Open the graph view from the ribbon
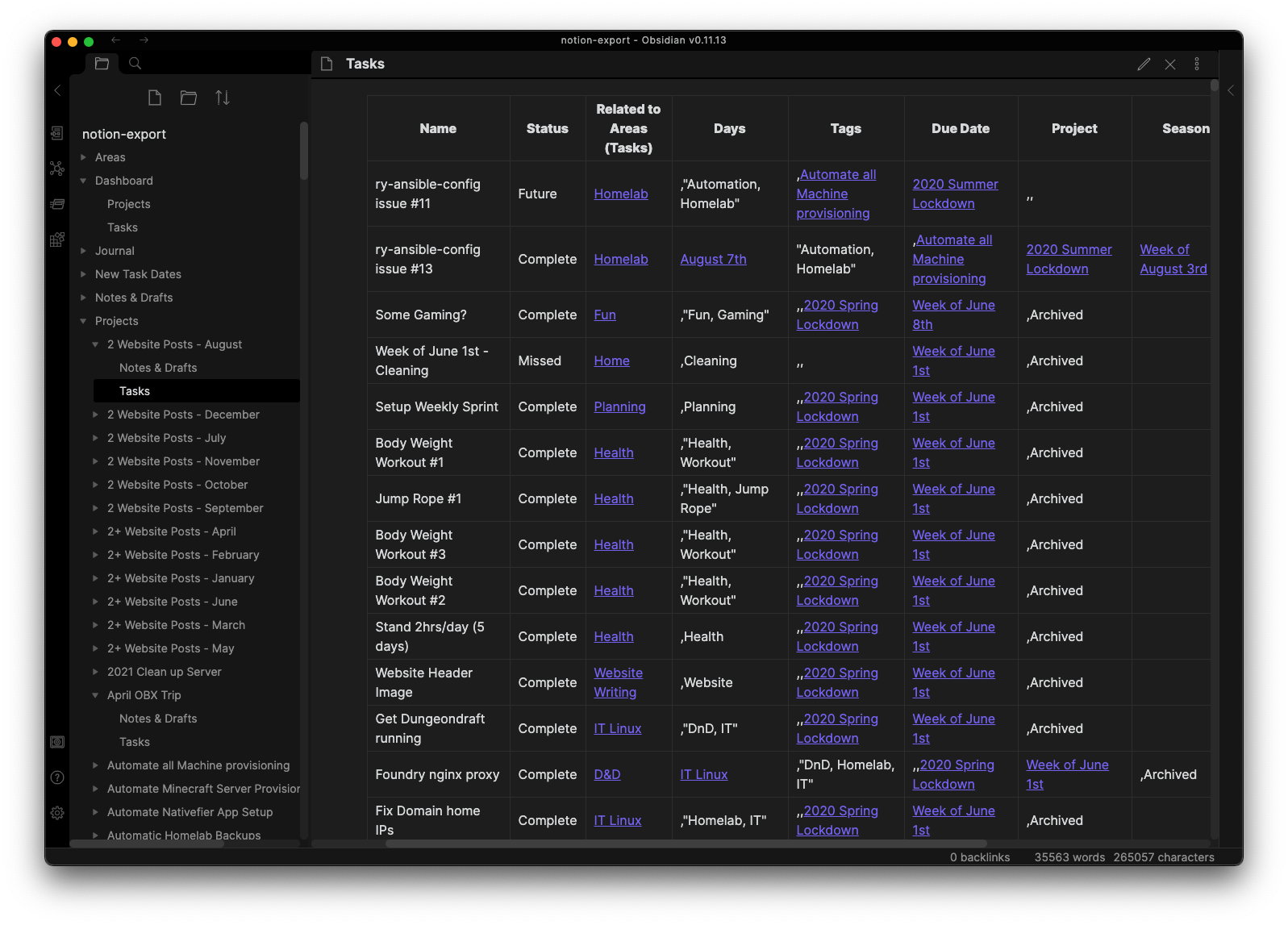The image size is (1288, 925). pyautogui.click(x=56, y=169)
